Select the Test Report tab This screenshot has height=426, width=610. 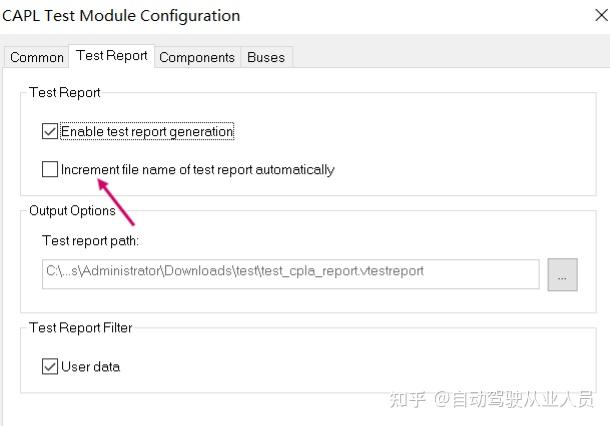pyautogui.click(x=112, y=56)
